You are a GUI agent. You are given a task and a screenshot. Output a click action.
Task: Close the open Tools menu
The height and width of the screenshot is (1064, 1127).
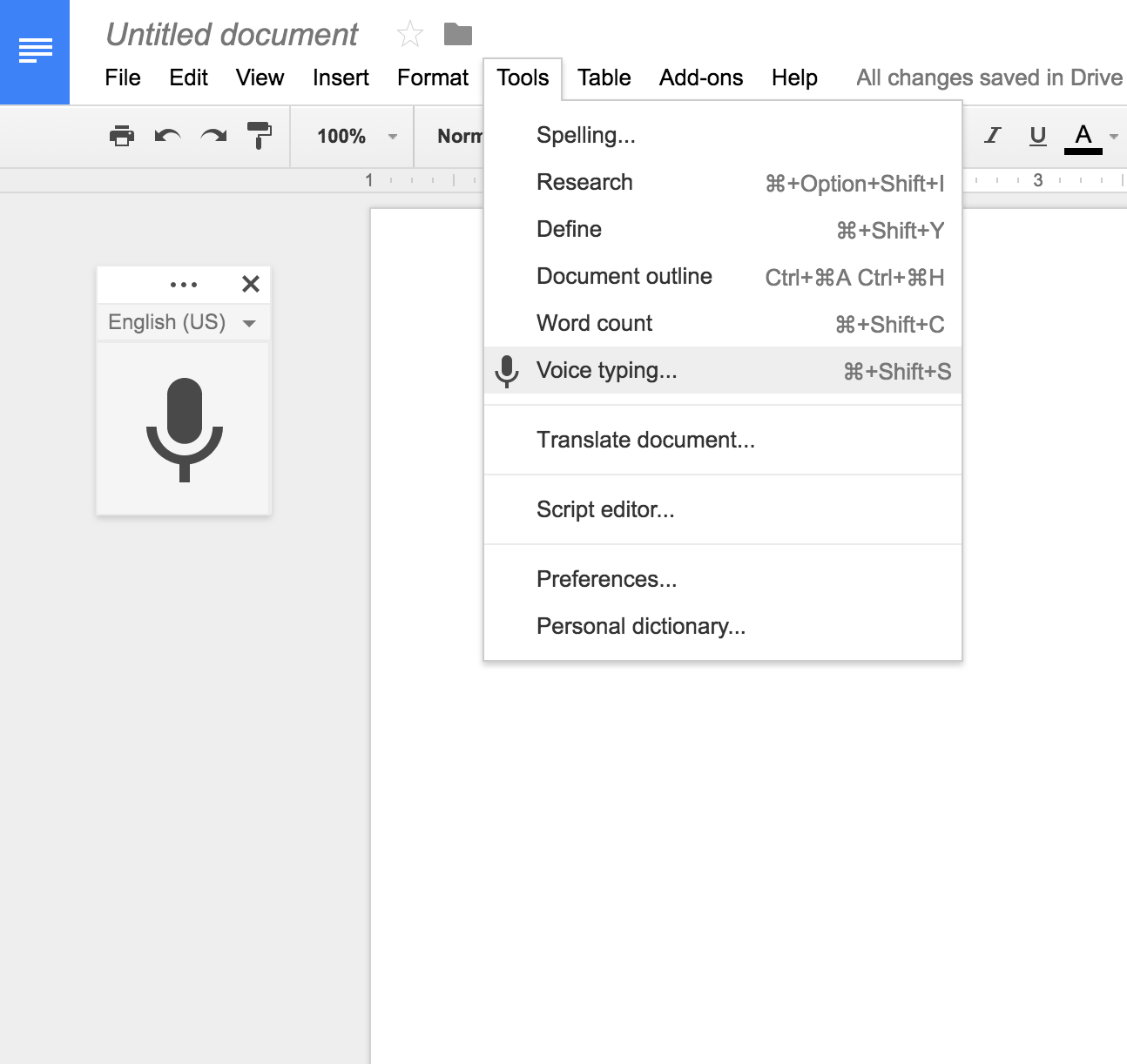pos(523,77)
